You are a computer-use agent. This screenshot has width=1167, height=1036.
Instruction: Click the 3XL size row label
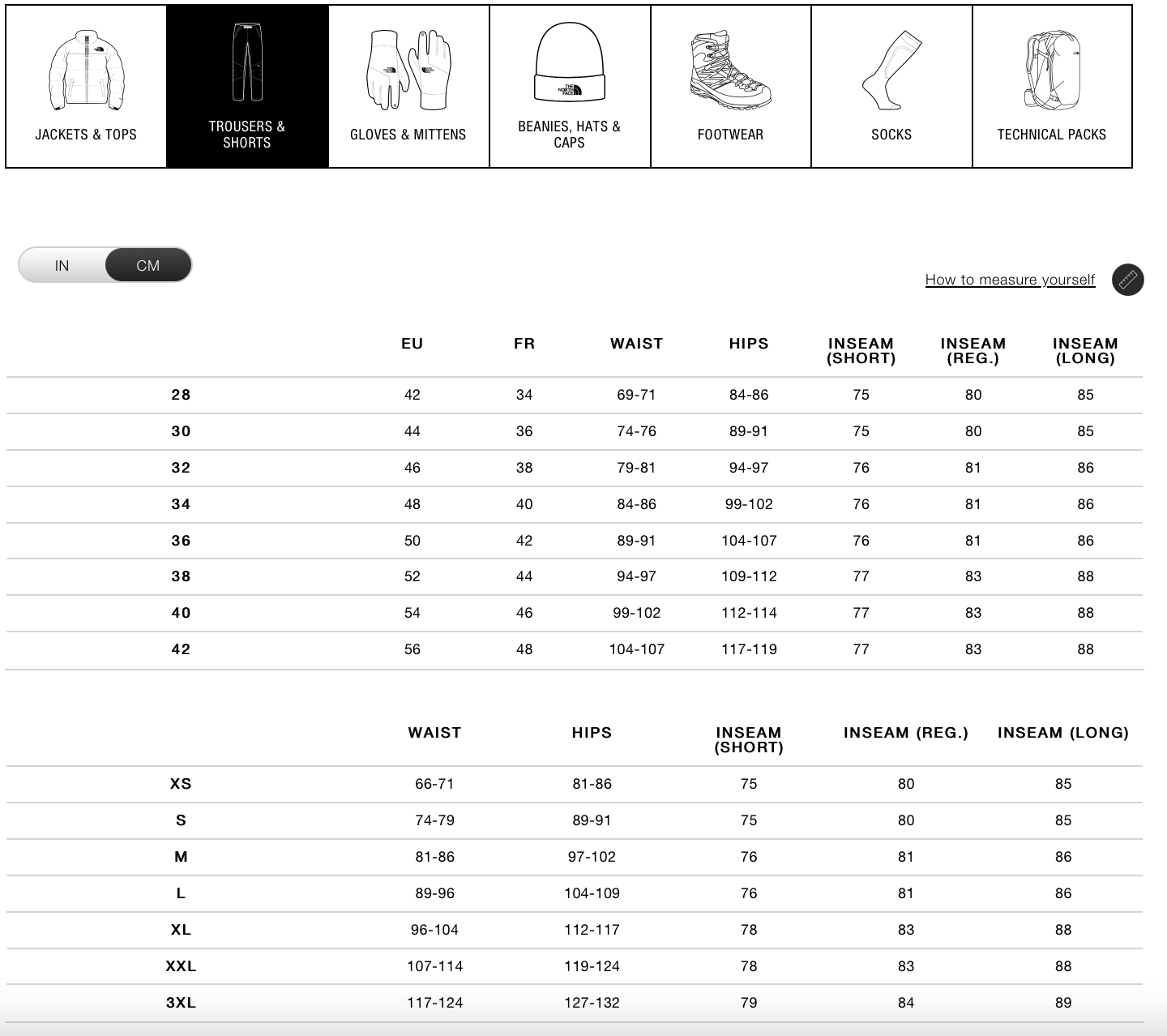(181, 1003)
